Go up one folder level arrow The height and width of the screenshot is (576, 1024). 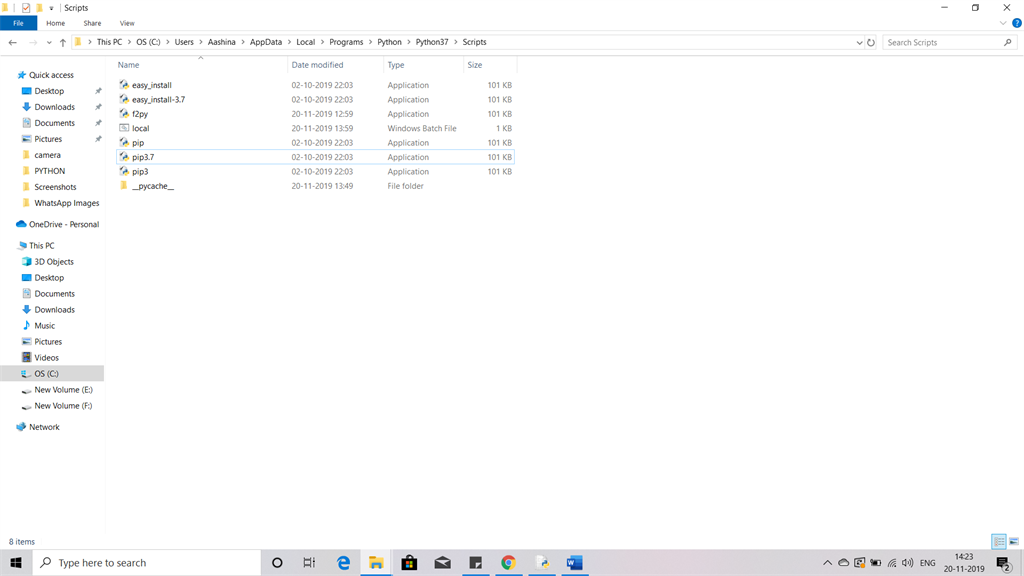coord(63,42)
